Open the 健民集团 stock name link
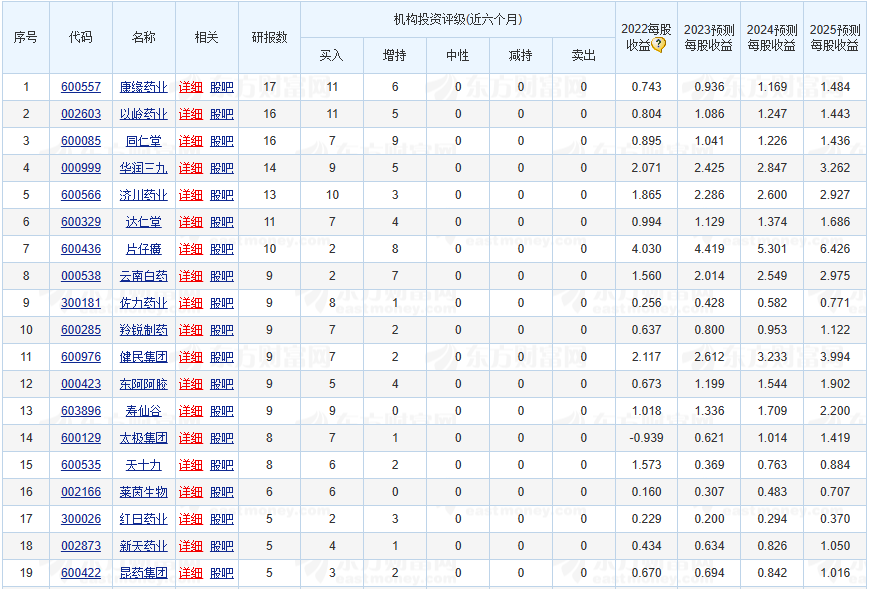The height and width of the screenshot is (589, 871). [x=143, y=357]
